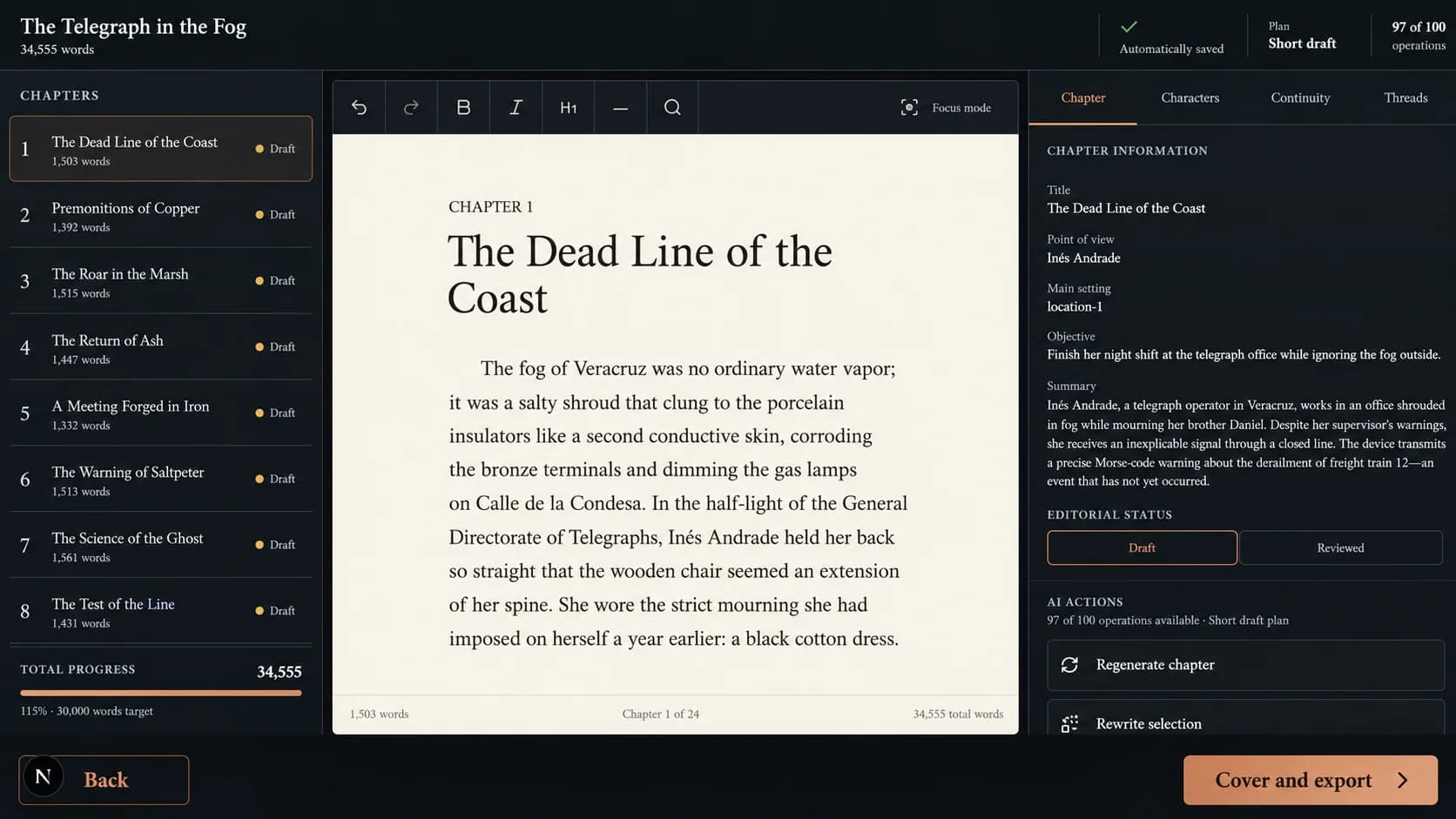Click the total progress bar

pos(161,693)
